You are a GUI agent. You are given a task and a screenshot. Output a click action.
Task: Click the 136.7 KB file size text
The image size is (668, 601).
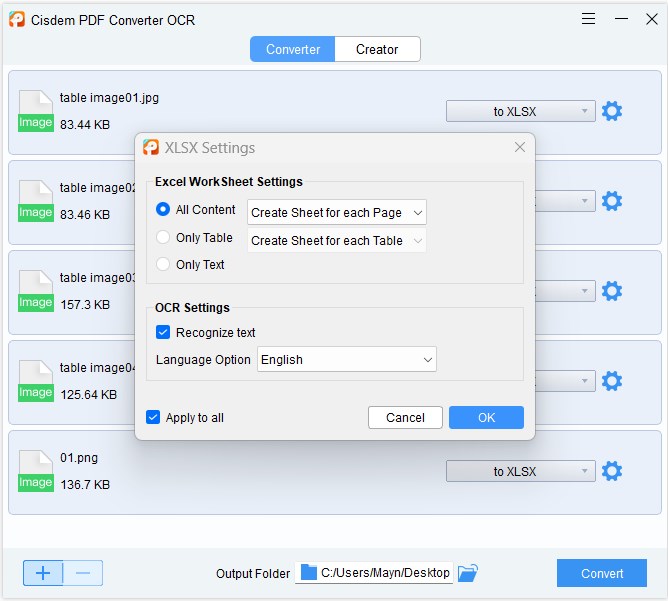click(85, 485)
